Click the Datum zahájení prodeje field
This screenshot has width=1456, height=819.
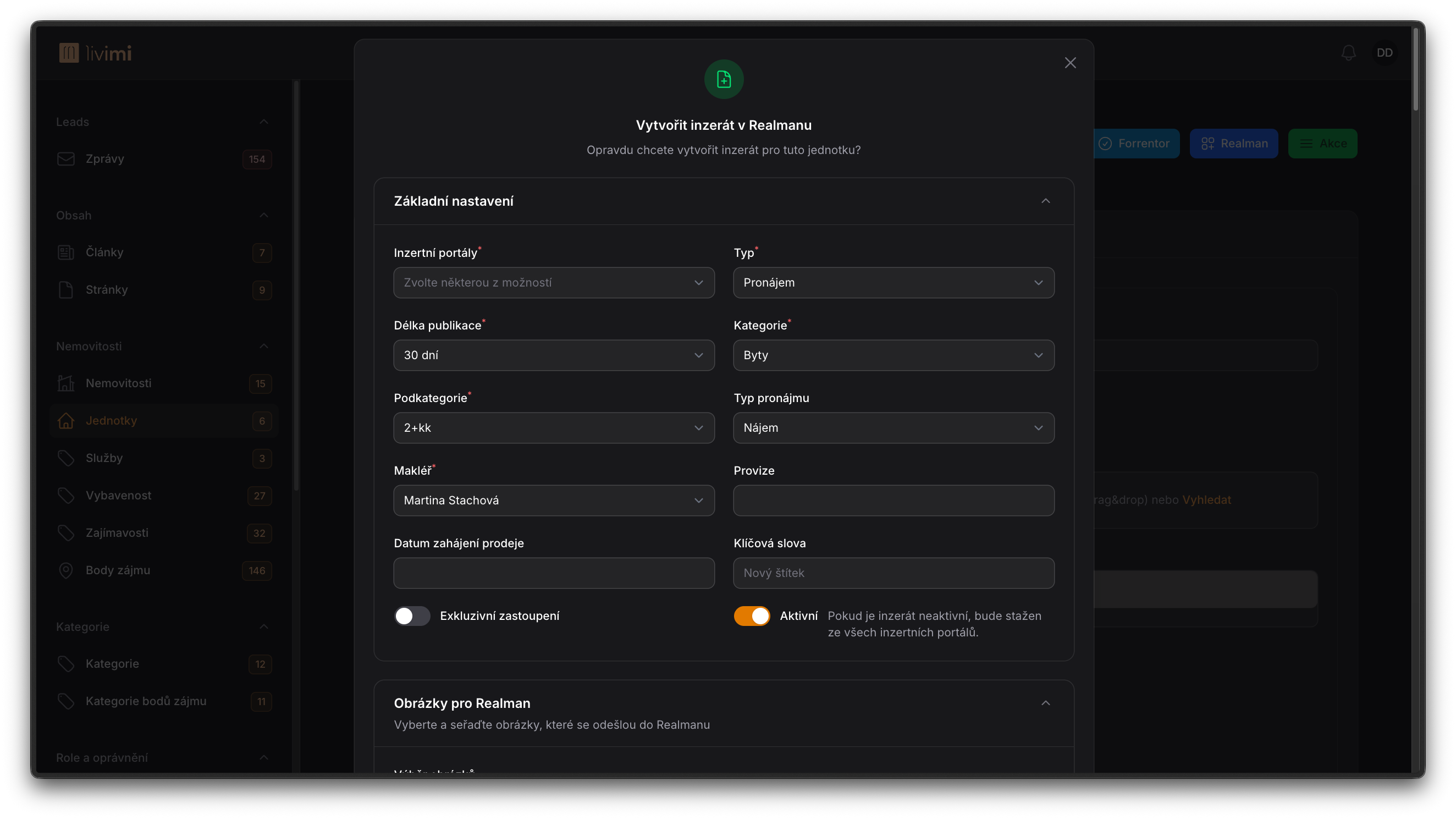[554, 573]
